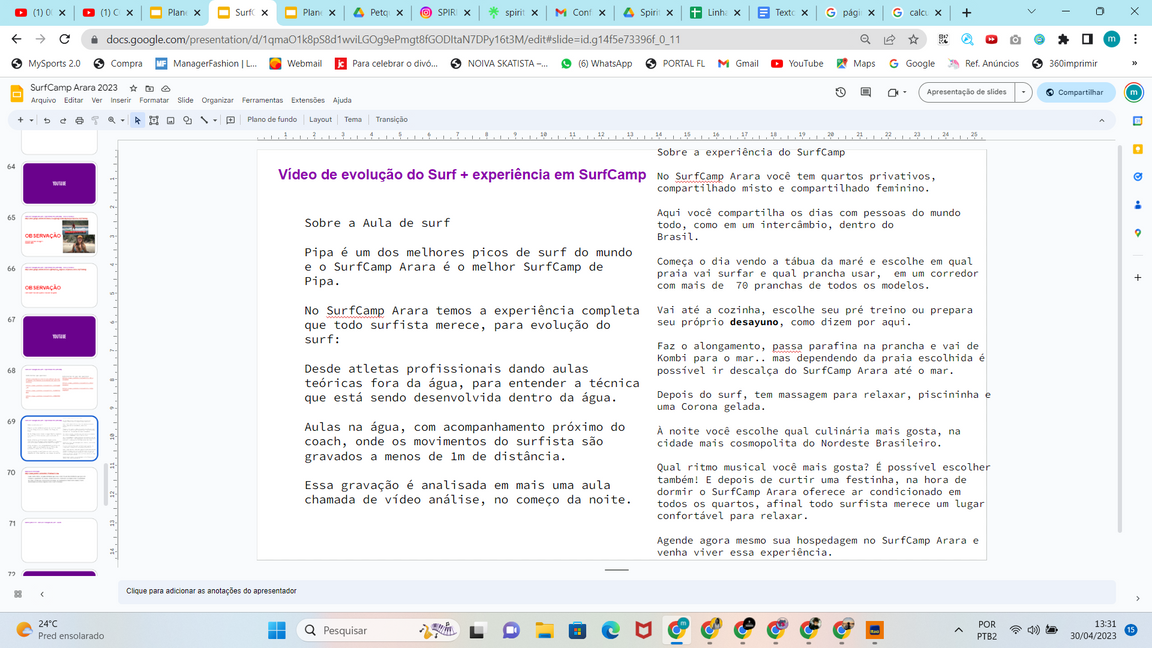Open the new slide layout dropdown arrow

pyautogui.click(x=31, y=120)
